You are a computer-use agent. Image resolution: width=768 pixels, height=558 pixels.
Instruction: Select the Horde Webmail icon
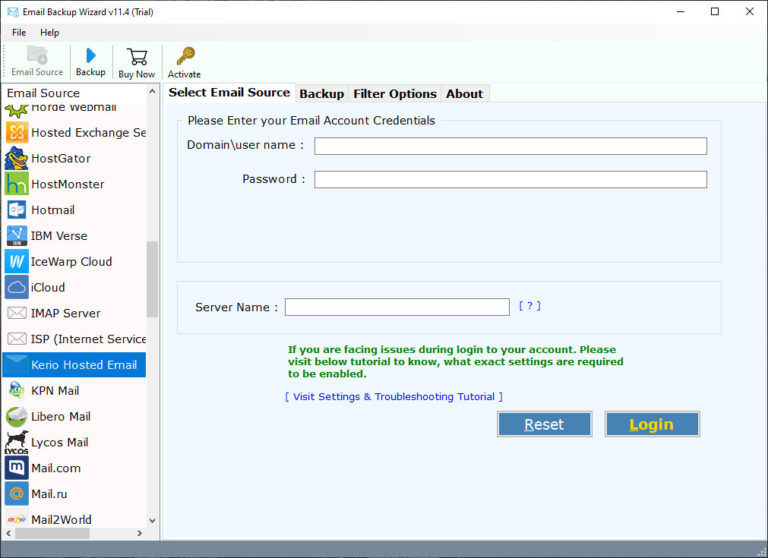(x=17, y=111)
